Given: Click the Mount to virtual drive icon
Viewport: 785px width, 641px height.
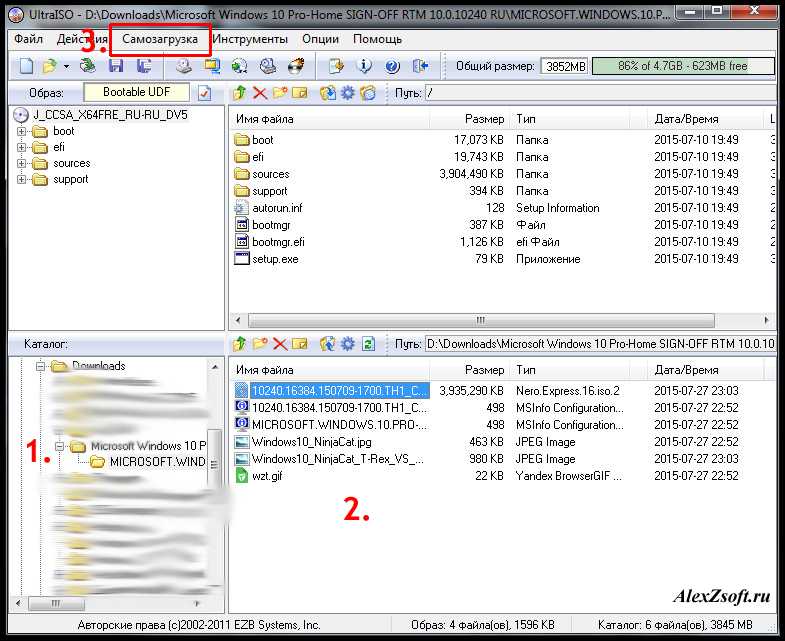Looking at the screenshot, I should (268, 66).
